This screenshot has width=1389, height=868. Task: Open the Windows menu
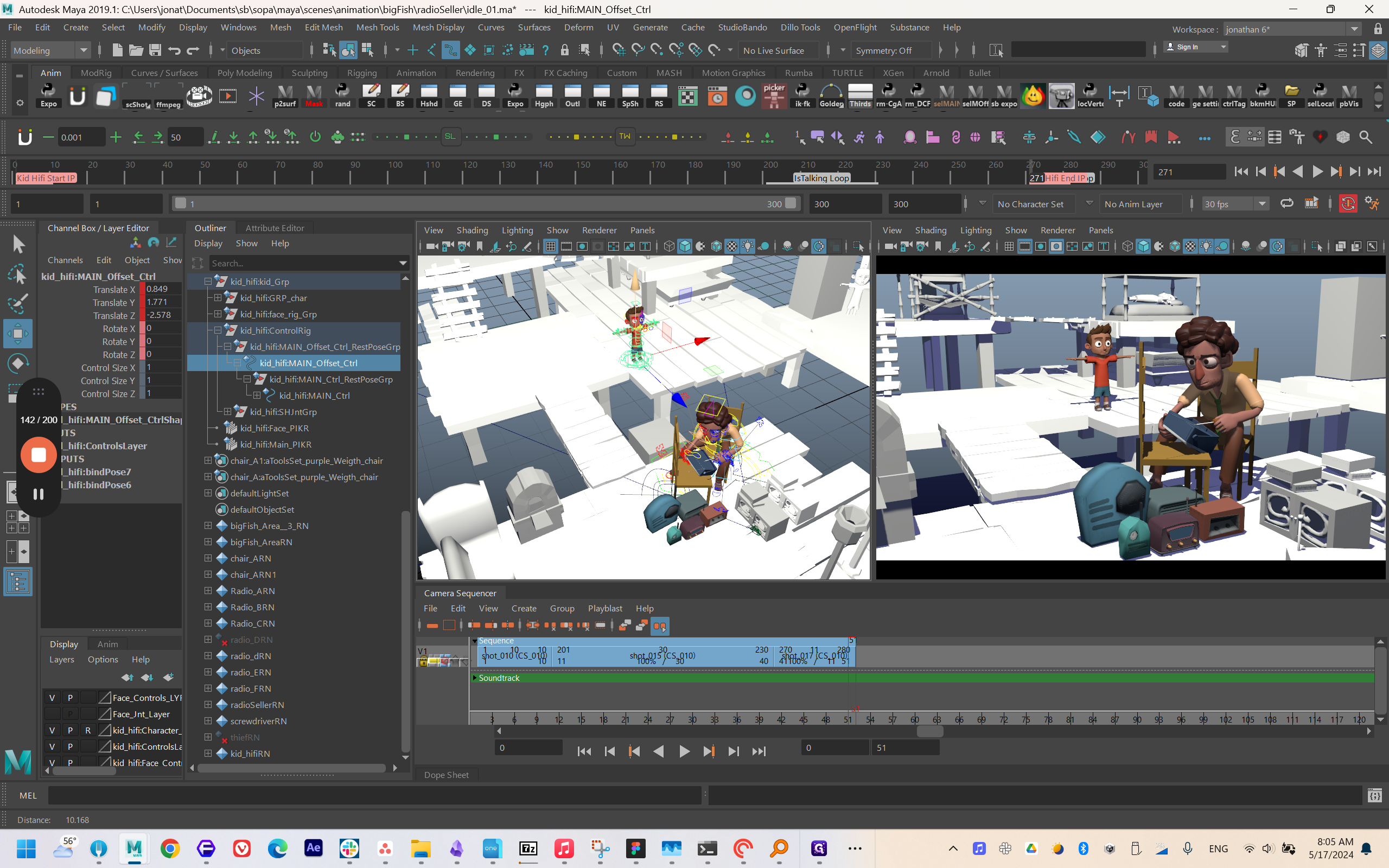click(x=238, y=27)
